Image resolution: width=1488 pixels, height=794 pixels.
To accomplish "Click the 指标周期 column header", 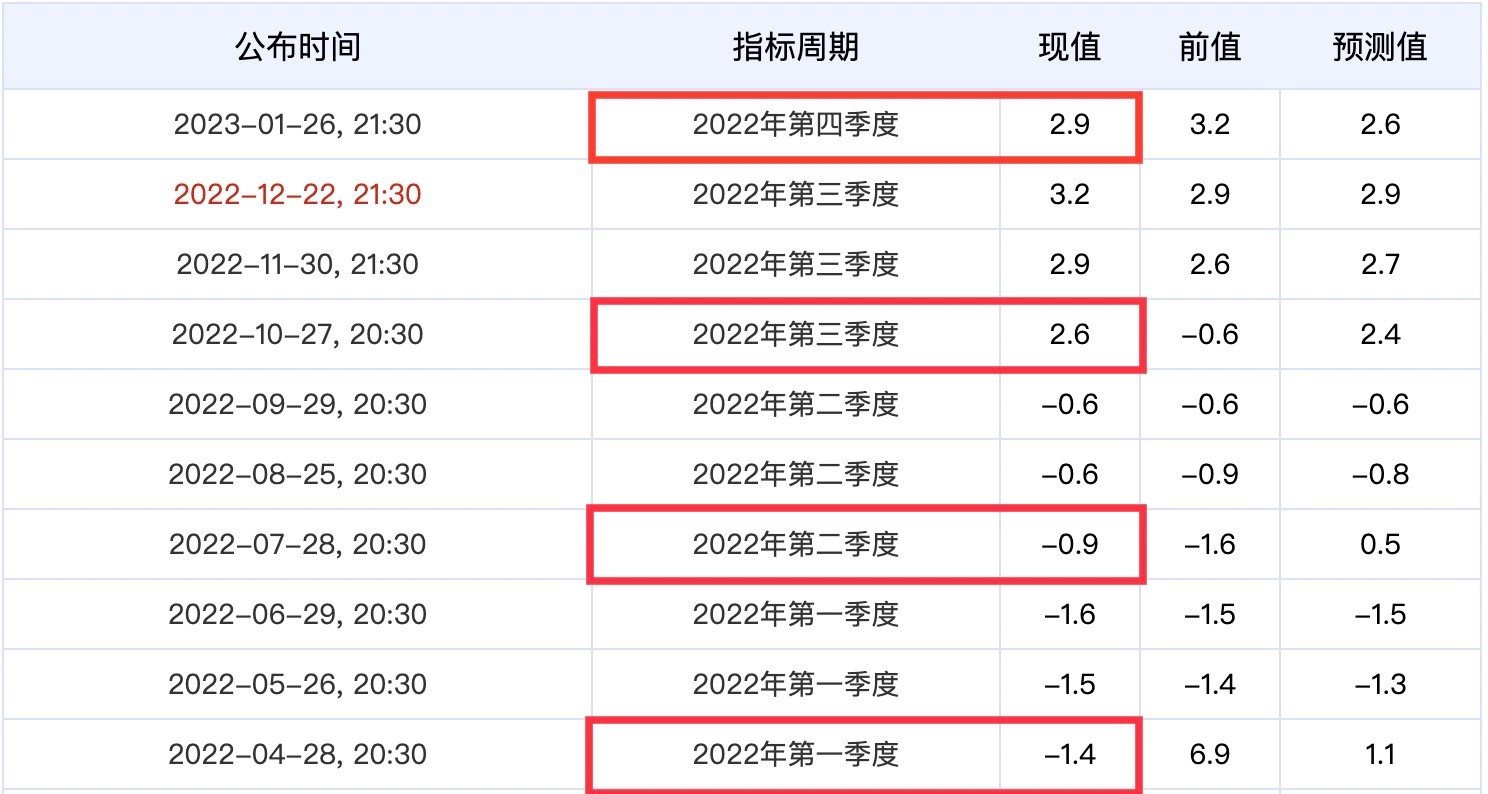I will 796,47.
